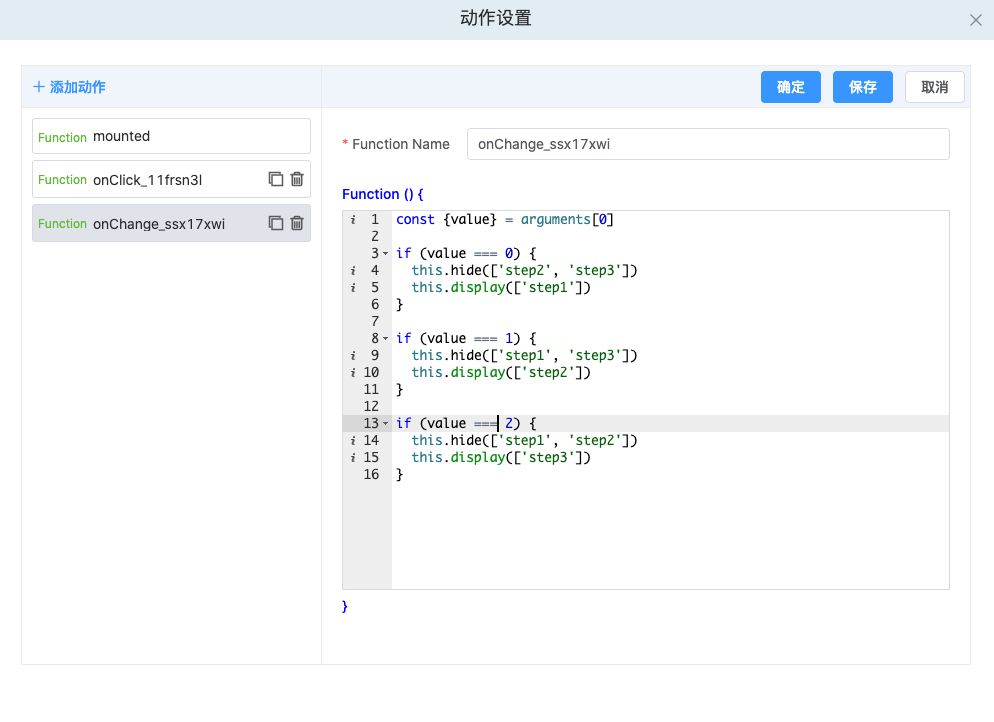Click 添加动作 to add an action
The image size is (994, 722).
tap(69, 87)
